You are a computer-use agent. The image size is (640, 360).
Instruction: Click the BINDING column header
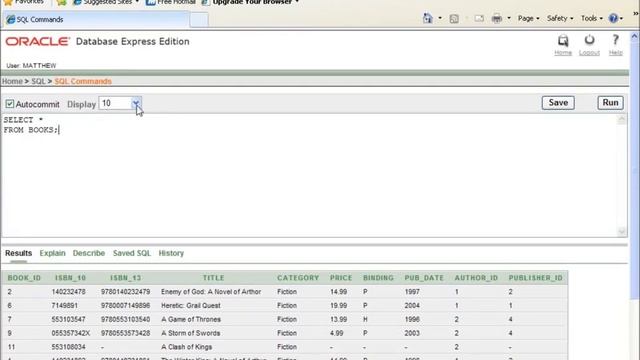[x=378, y=278]
